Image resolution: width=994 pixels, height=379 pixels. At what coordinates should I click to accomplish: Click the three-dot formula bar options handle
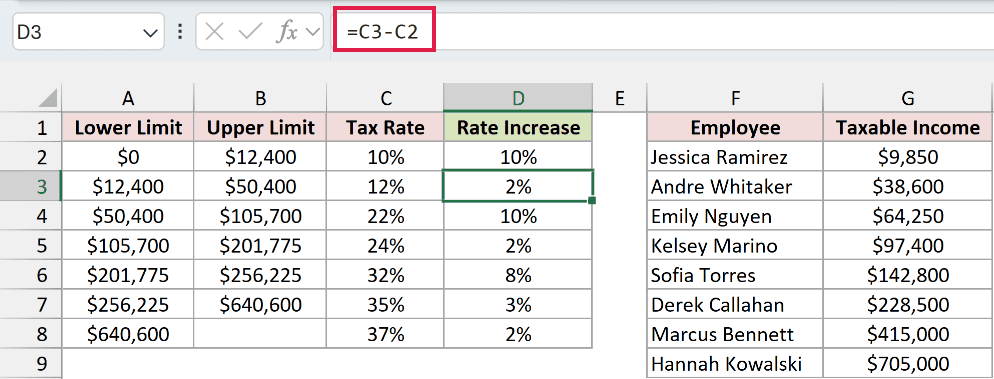tap(180, 32)
